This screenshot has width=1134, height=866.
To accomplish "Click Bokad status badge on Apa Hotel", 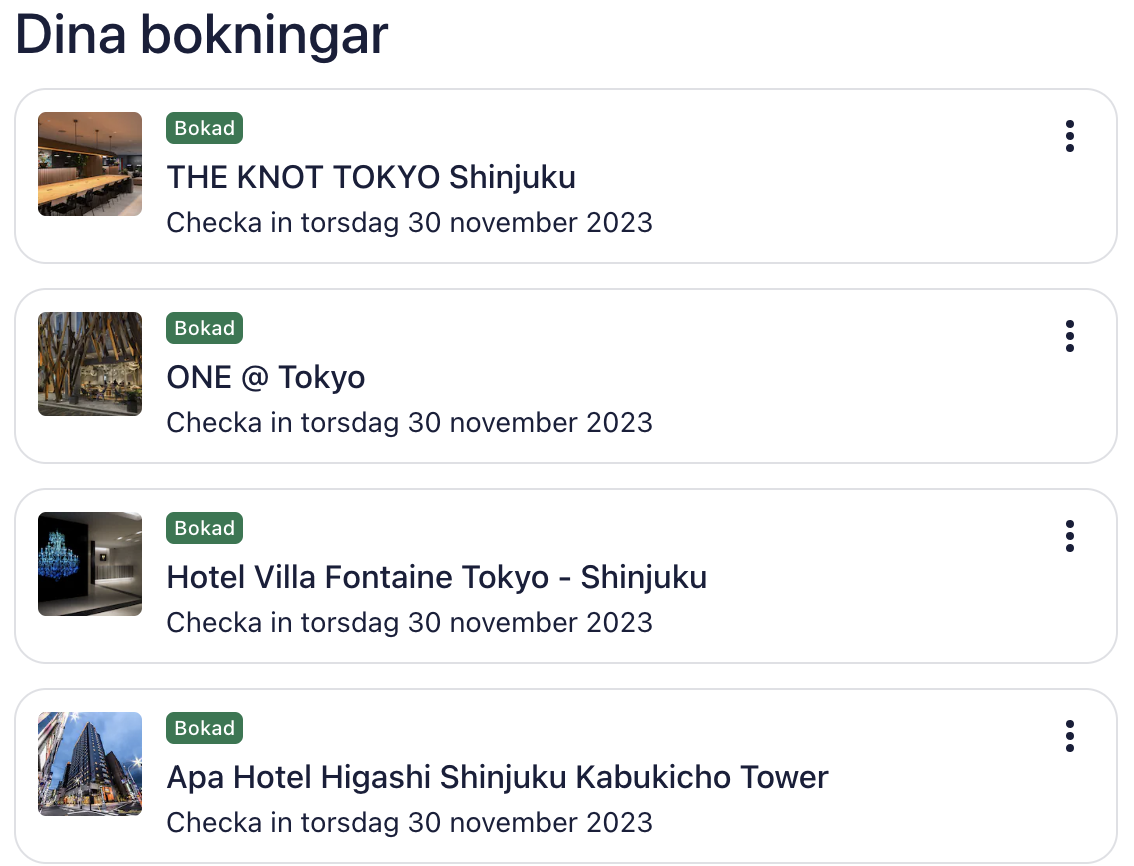I will (x=204, y=728).
